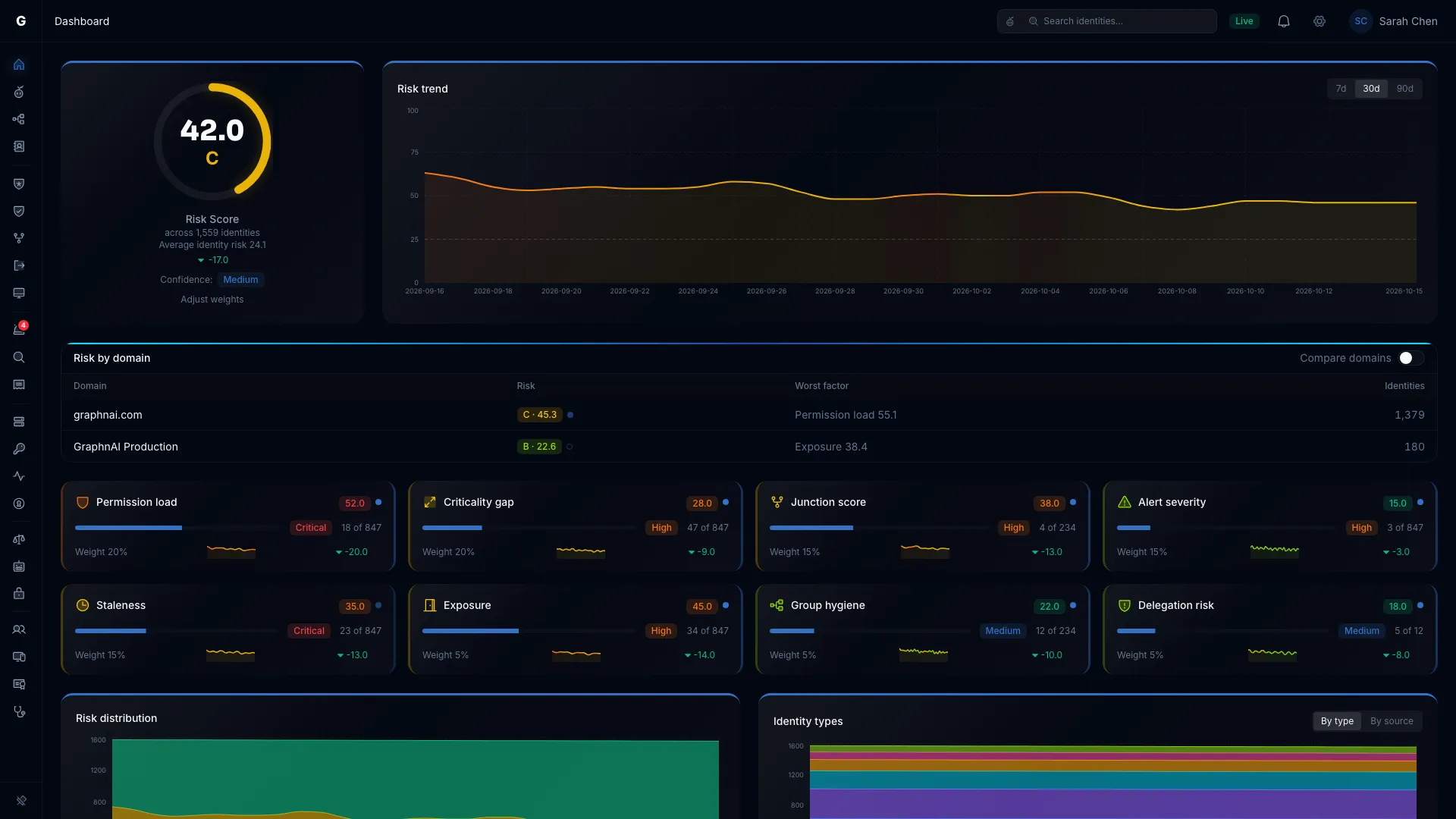Open the stethoscope icon in the sidebar
Image resolution: width=1456 pixels, height=819 pixels.
[x=19, y=711]
